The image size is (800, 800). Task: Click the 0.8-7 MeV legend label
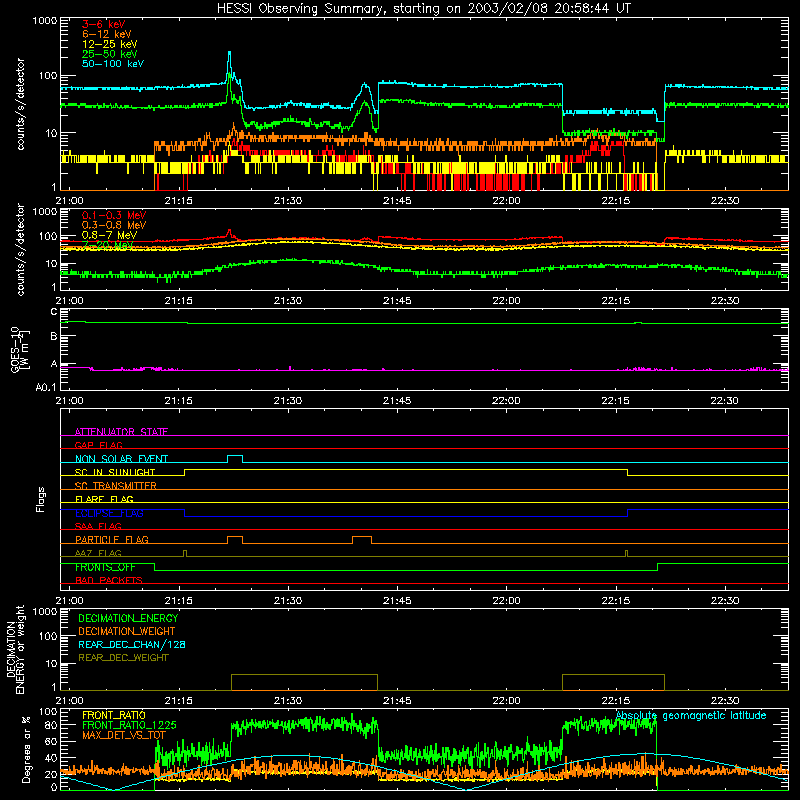[109, 235]
